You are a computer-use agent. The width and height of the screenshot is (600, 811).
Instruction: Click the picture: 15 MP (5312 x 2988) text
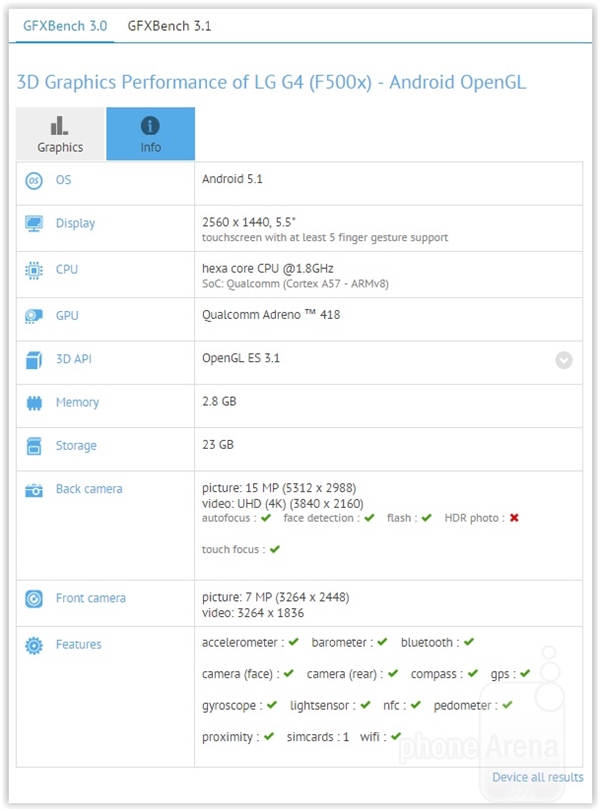279,488
